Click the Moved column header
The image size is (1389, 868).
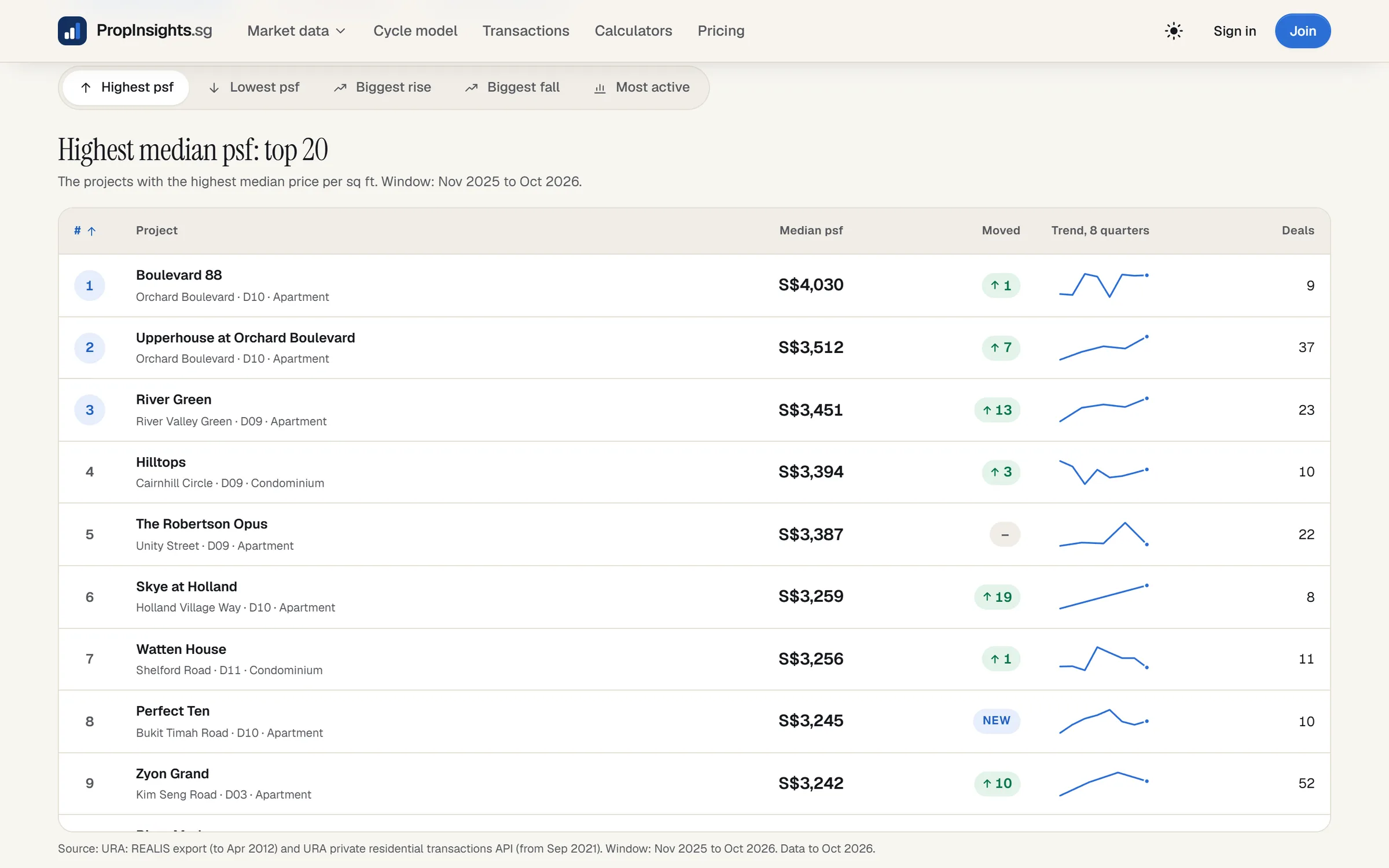(1001, 230)
